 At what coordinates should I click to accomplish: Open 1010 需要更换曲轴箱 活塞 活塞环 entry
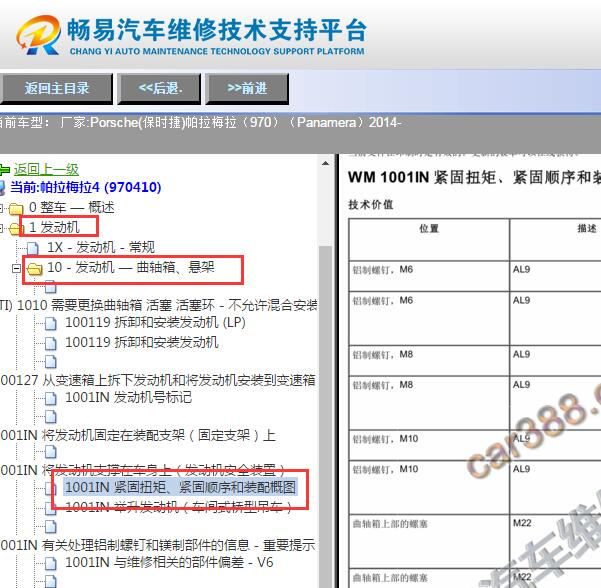click(x=159, y=305)
